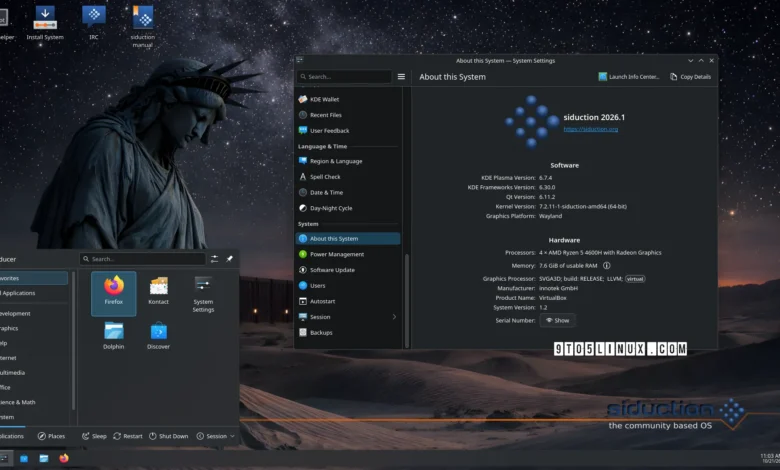The width and height of the screenshot is (780, 470).
Task: Open Firefox from the taskbar
Action: pos(64,458)
